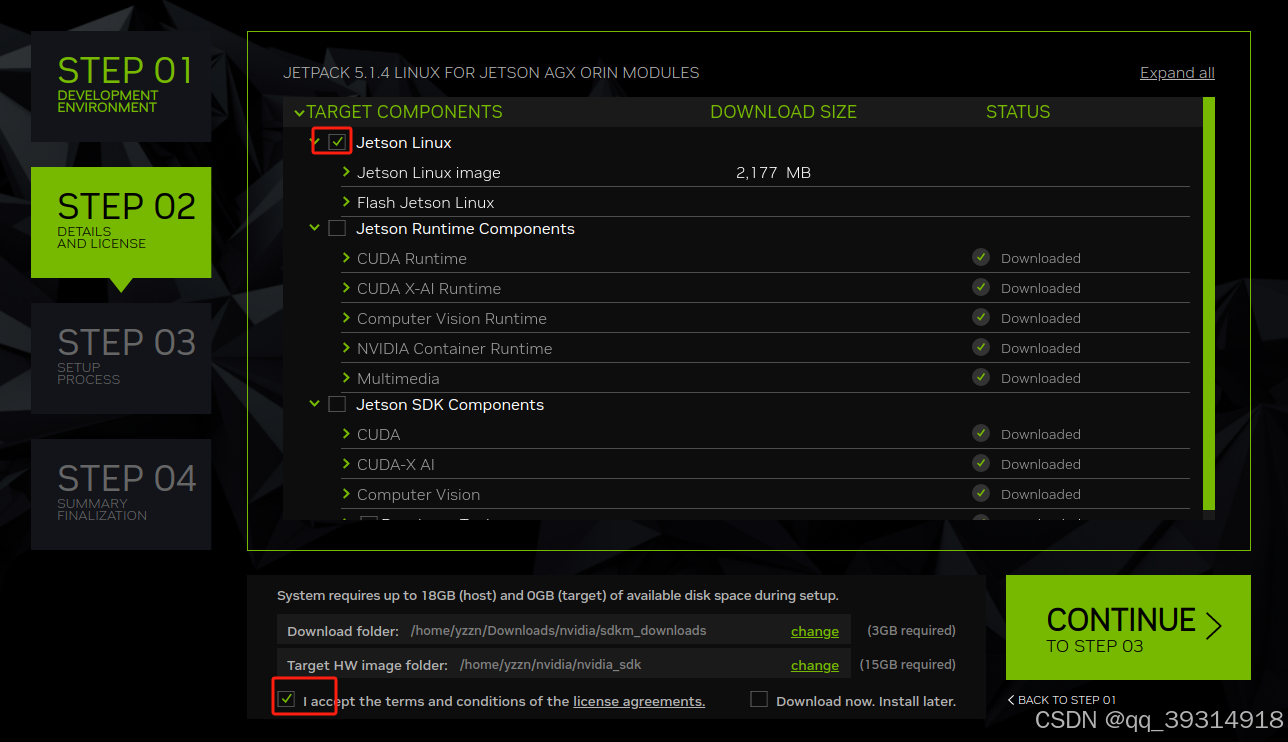Toggle the accept terms and conditions checkbox
The image size is (1288, 742).
click(287, 699)
